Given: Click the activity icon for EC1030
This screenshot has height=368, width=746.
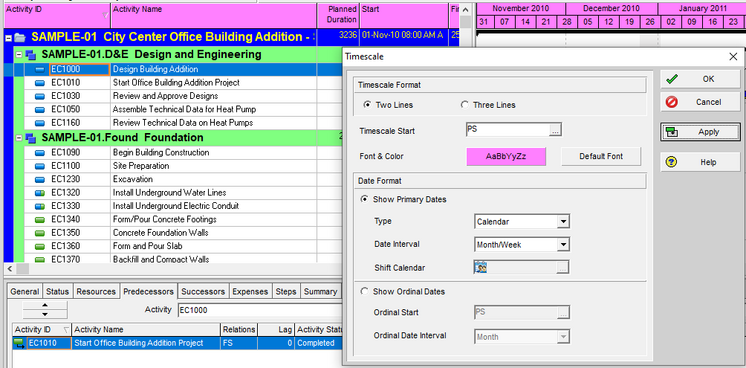Looking at the screenshot, I should [40, 96].
